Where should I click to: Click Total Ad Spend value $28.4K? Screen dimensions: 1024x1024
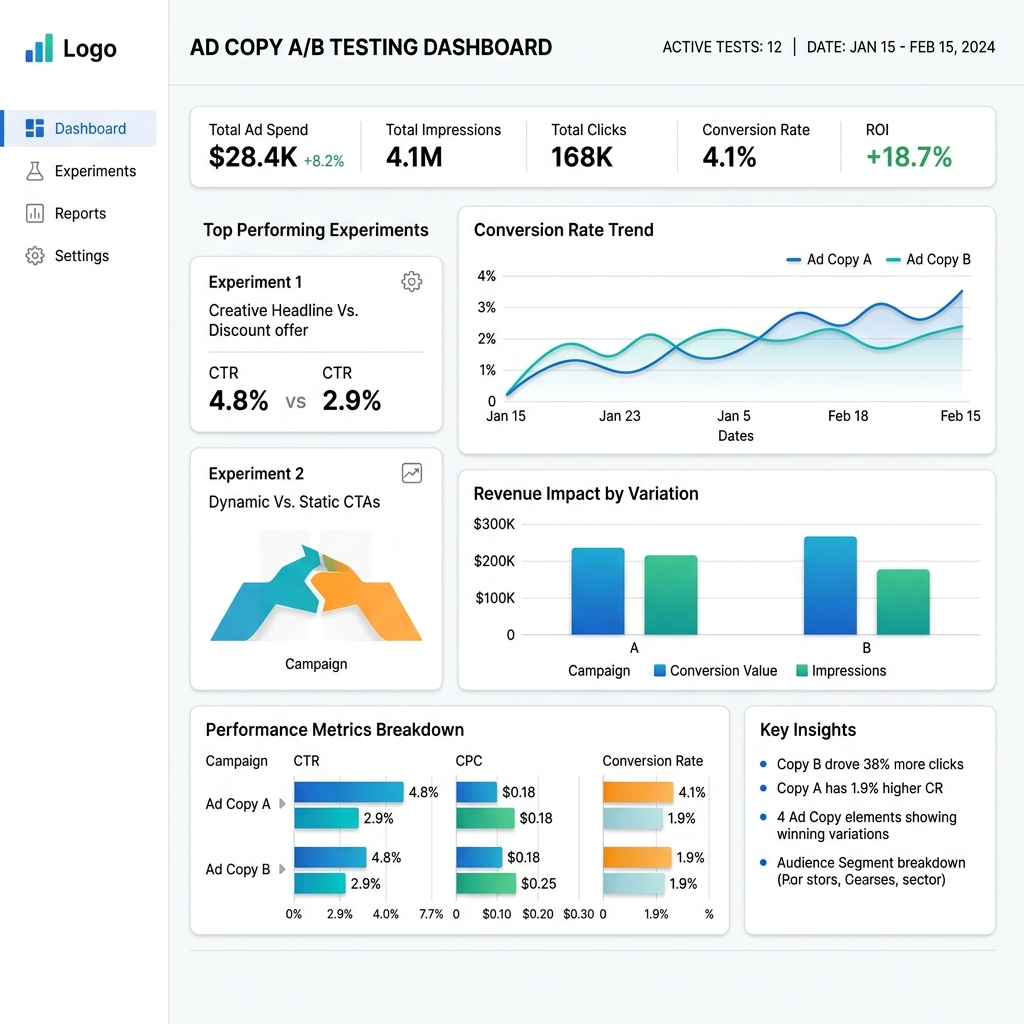tap(253, 157)
